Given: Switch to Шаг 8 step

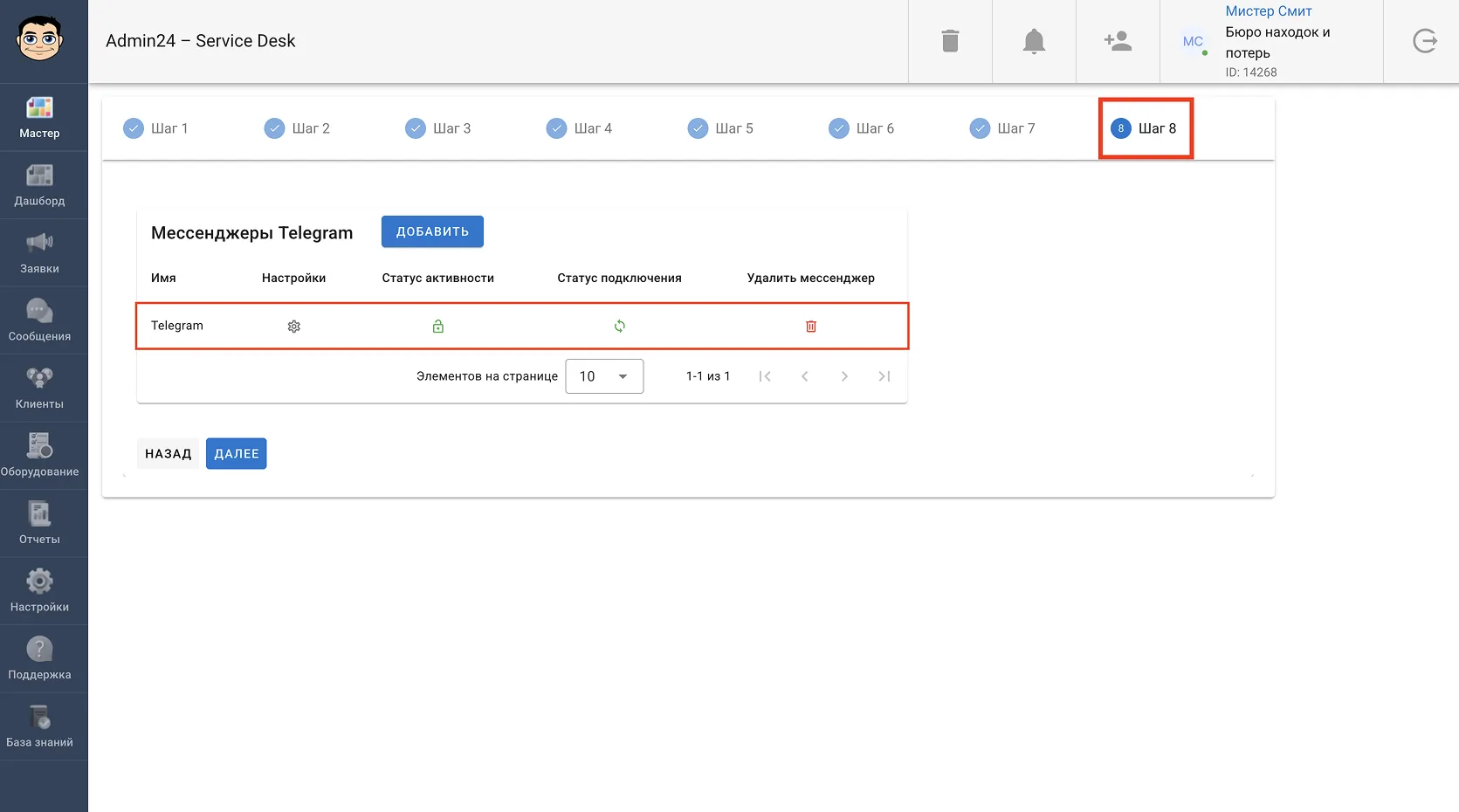Looking at the screenshot, I should (x=1145, y=128).
